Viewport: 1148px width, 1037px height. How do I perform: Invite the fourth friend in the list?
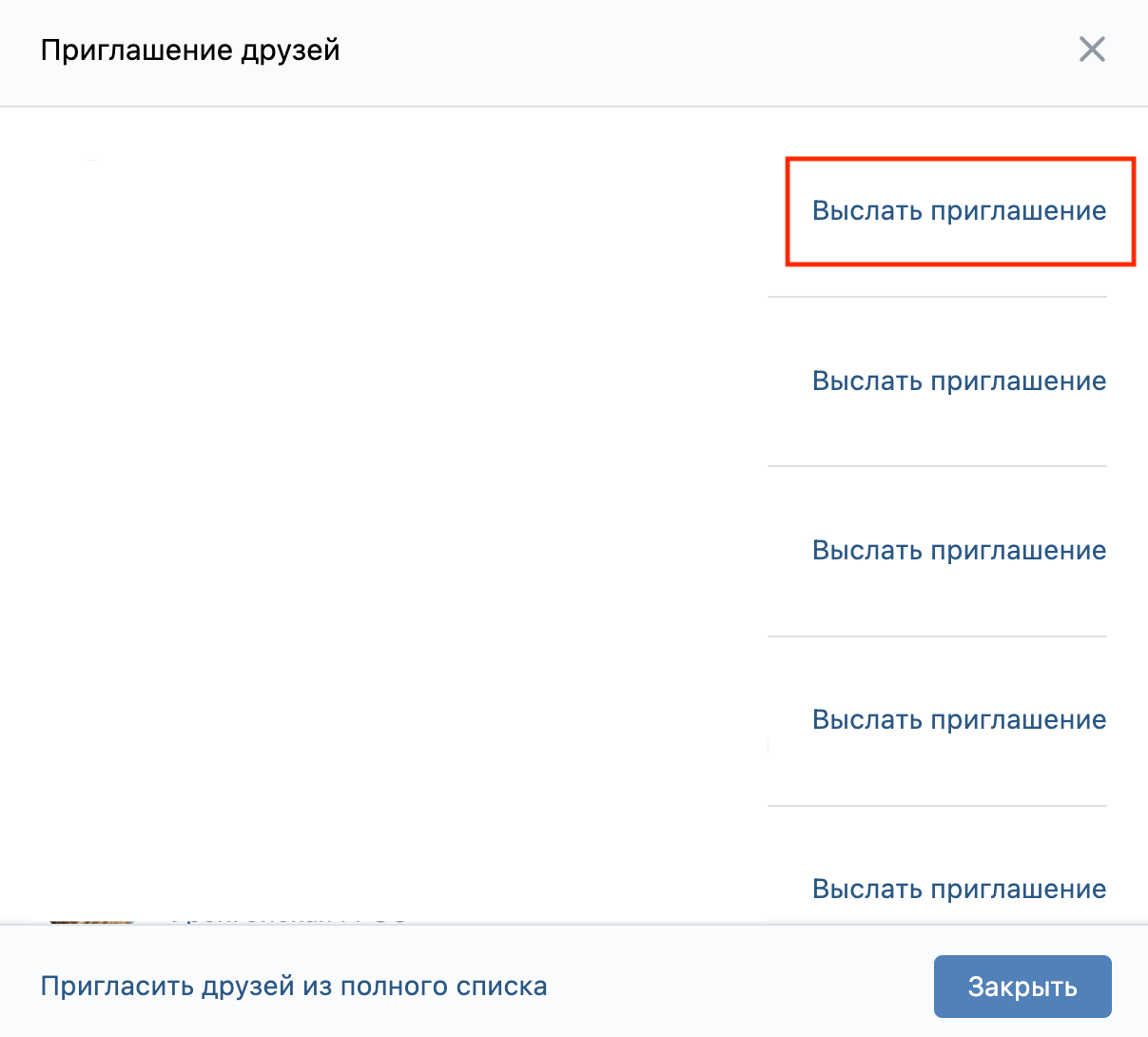point(959,720)
